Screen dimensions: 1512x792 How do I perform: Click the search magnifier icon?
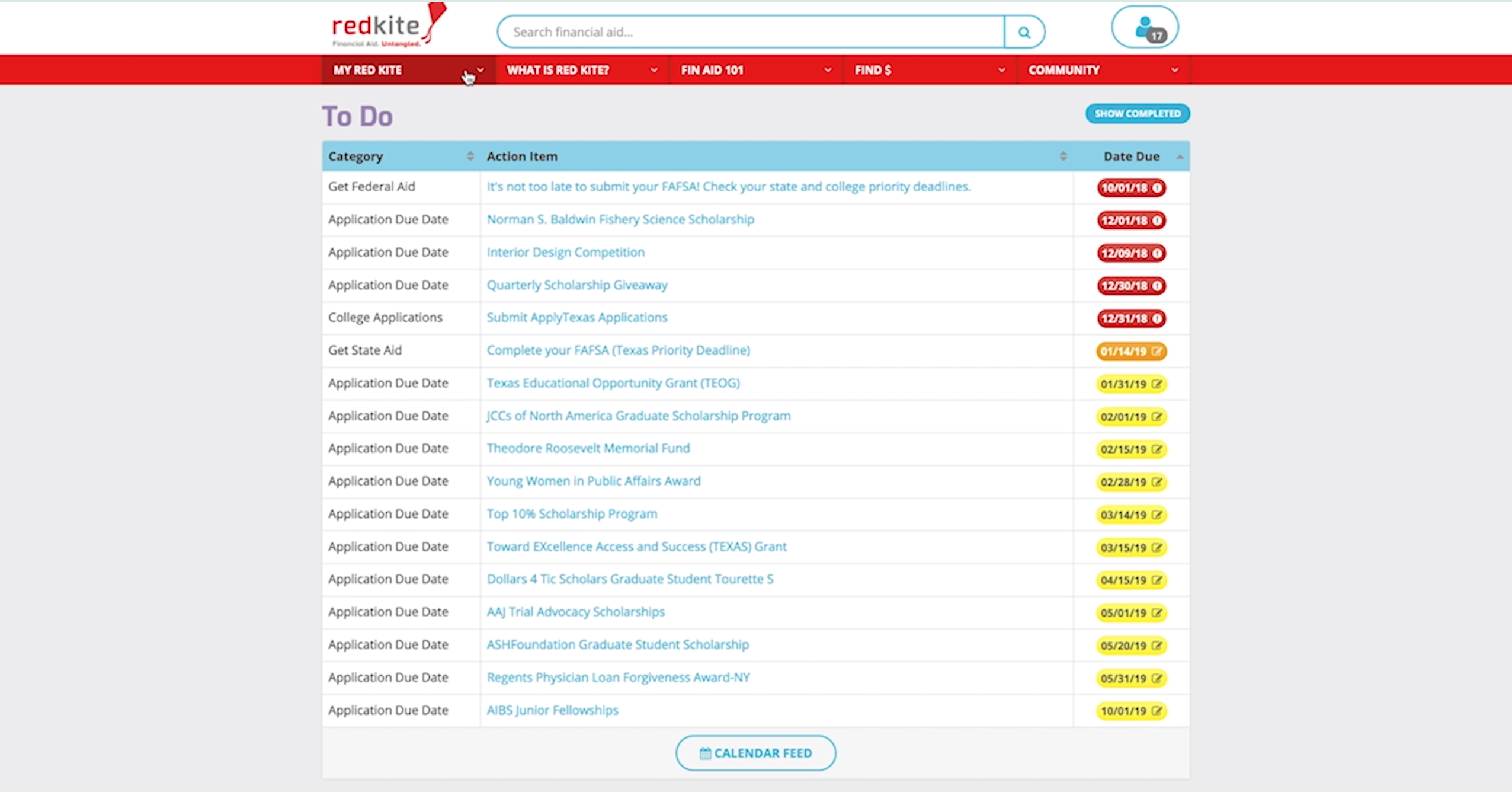[1024, 32]
